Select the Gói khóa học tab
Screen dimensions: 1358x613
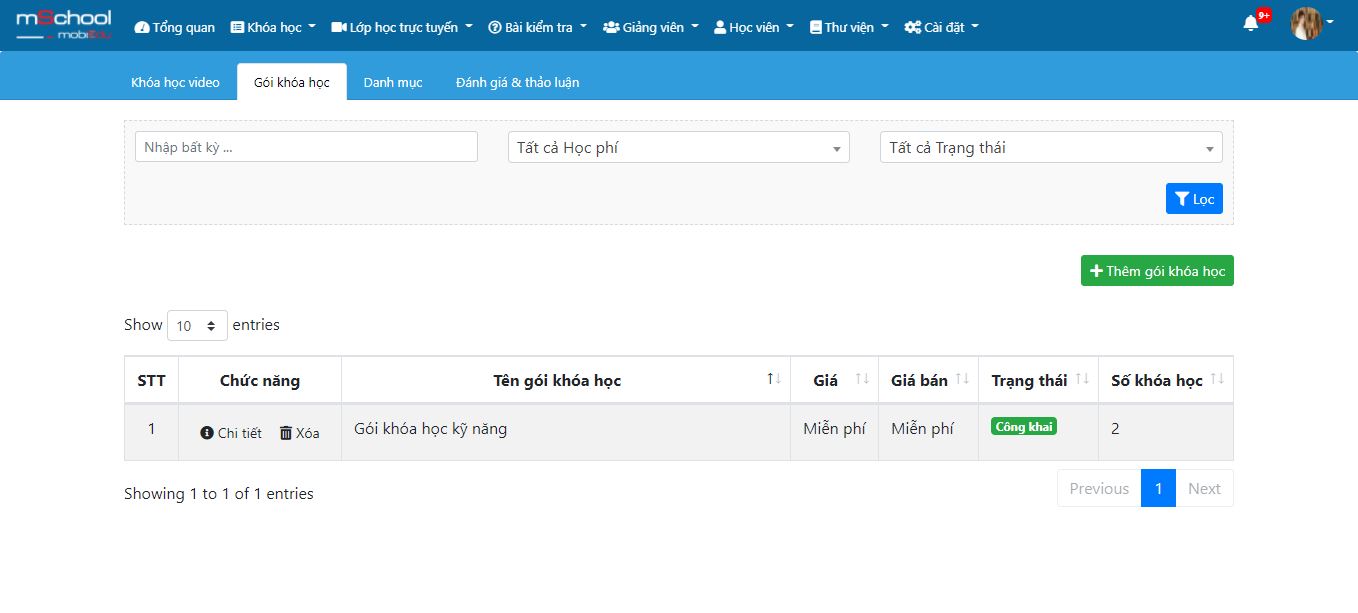click(x=292, y=82)
